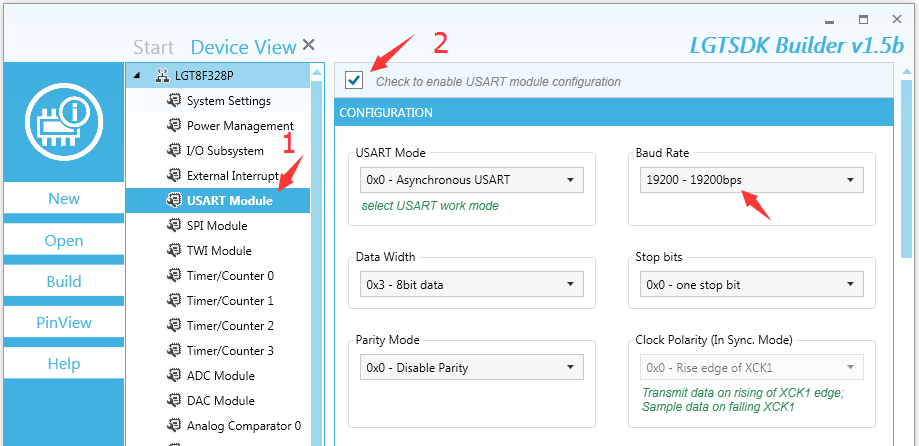Click the I/O Subsystem chip icon
Viewport: 919px width, 446px height.
[x=173, y=151]
